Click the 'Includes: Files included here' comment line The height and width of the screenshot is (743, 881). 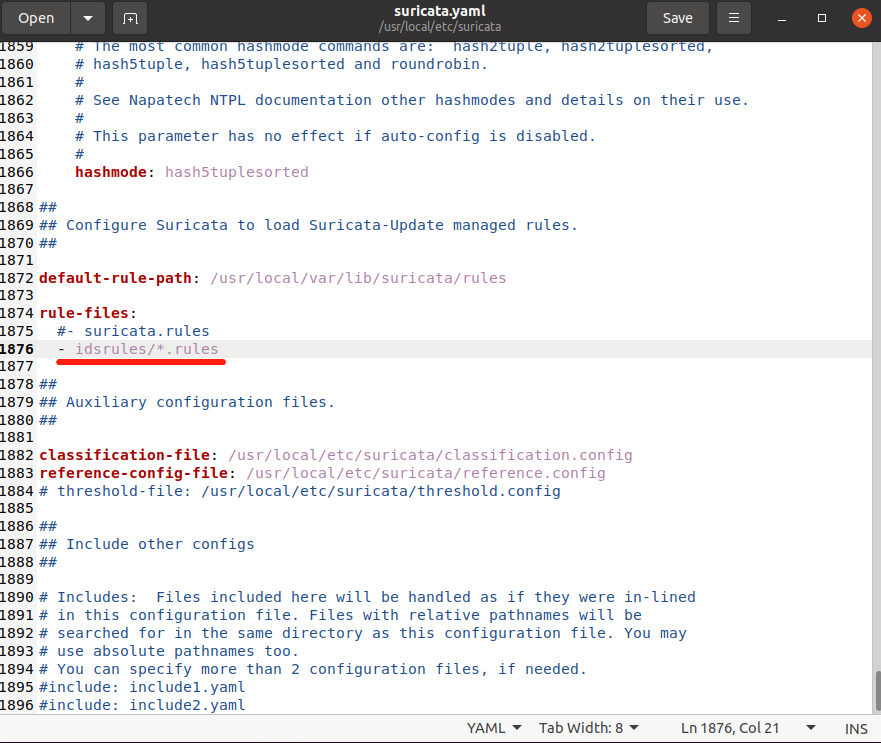[x=367, y=597]
